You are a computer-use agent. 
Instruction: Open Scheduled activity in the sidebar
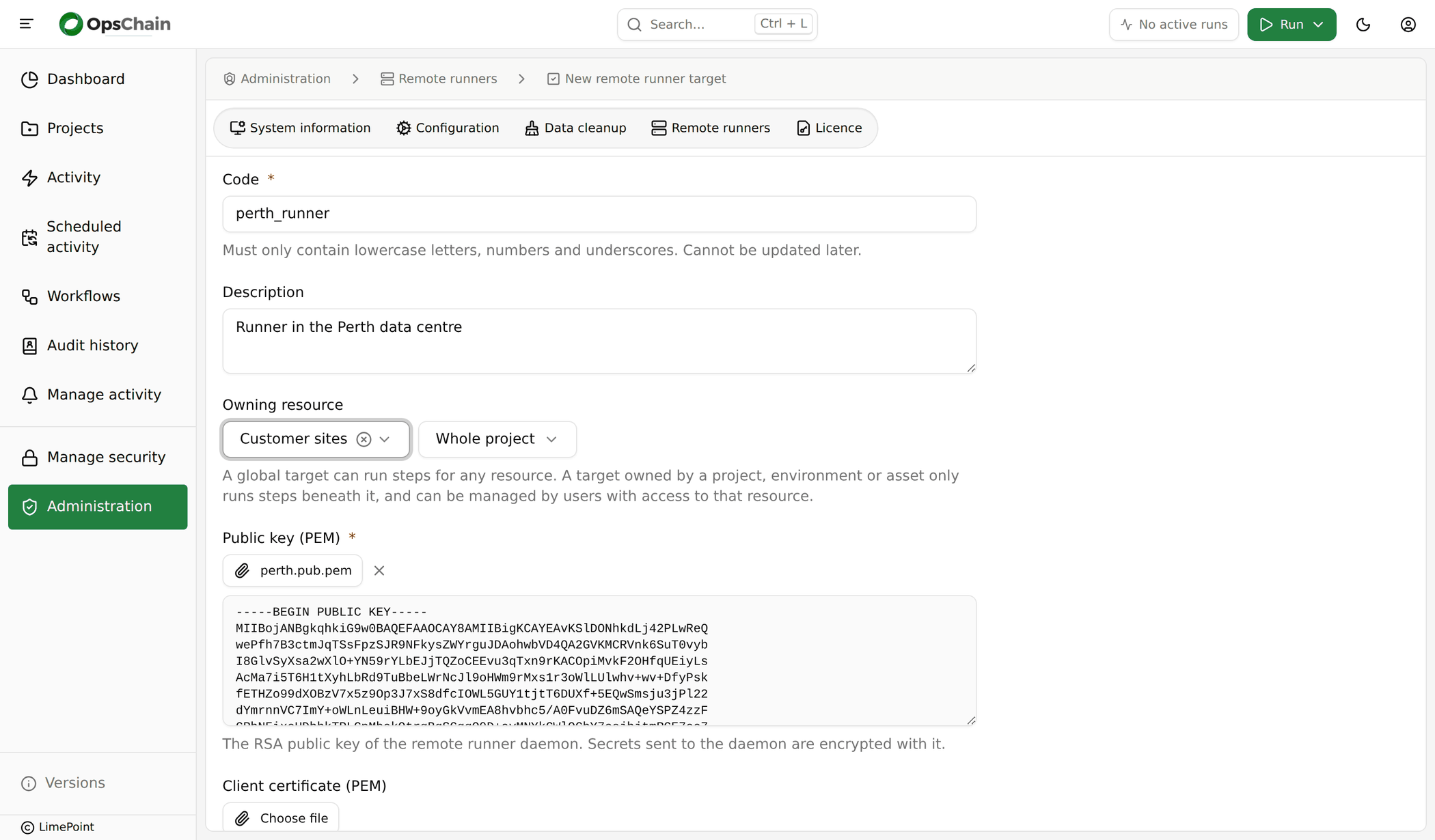coord(98,237)
